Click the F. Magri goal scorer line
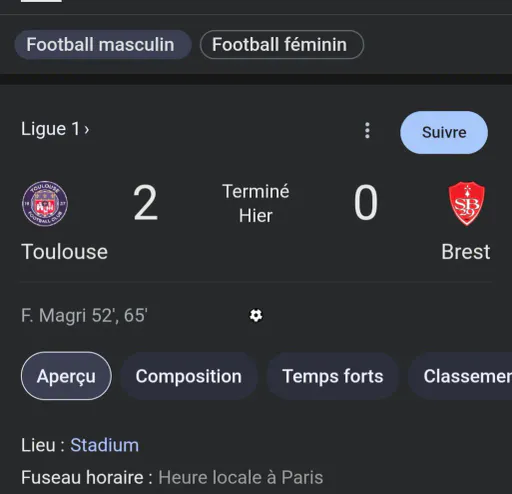Screen dimensions: 512x494 pos(84,315)
